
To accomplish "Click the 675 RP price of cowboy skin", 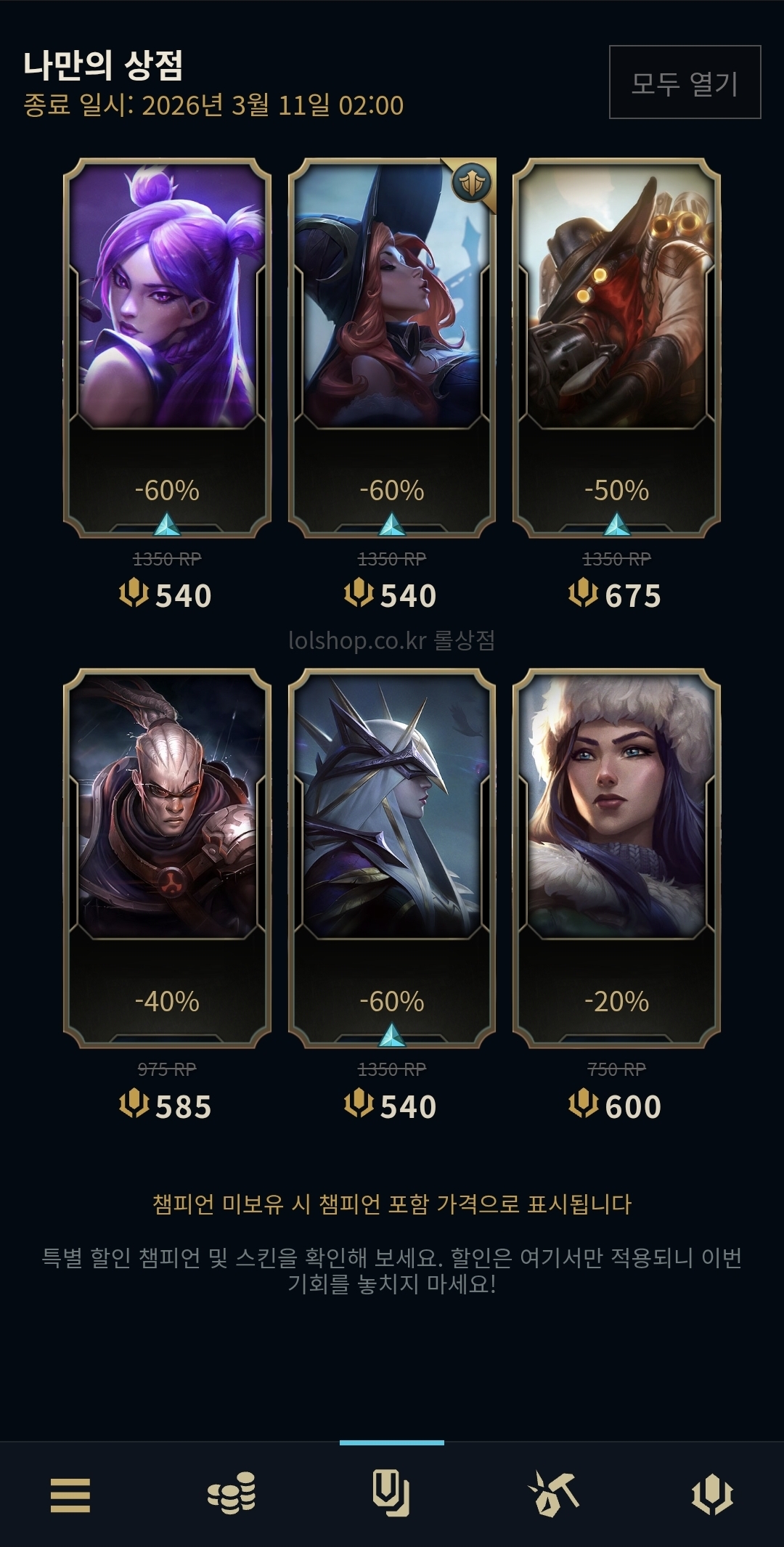I will click(615, 595).
